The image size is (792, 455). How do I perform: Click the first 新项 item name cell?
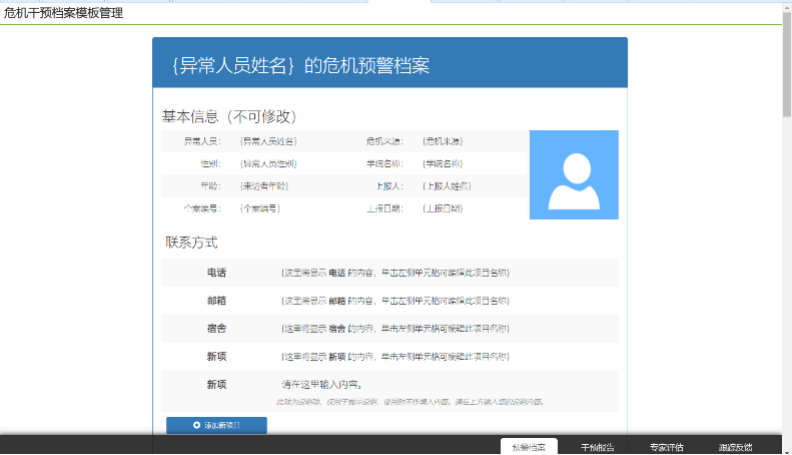pyautogui.click(x=217, y=356)
